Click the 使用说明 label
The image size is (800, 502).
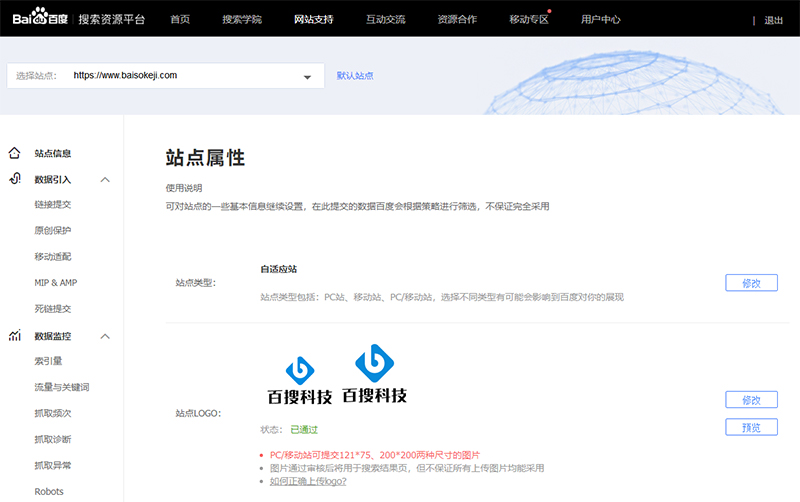[x=184, y=188]
